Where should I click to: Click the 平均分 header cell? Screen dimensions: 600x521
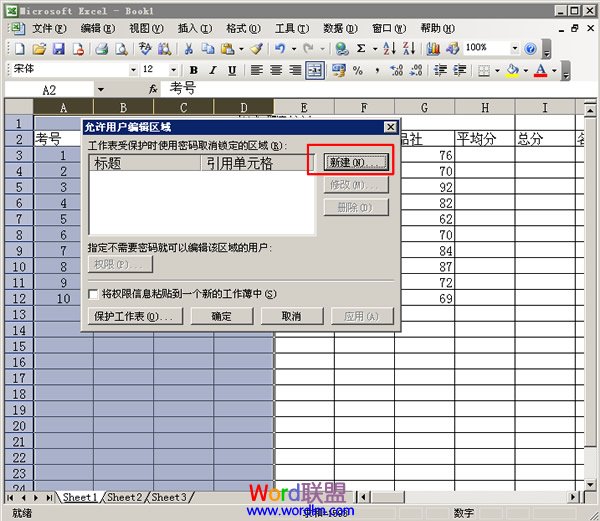pos(484,139)
